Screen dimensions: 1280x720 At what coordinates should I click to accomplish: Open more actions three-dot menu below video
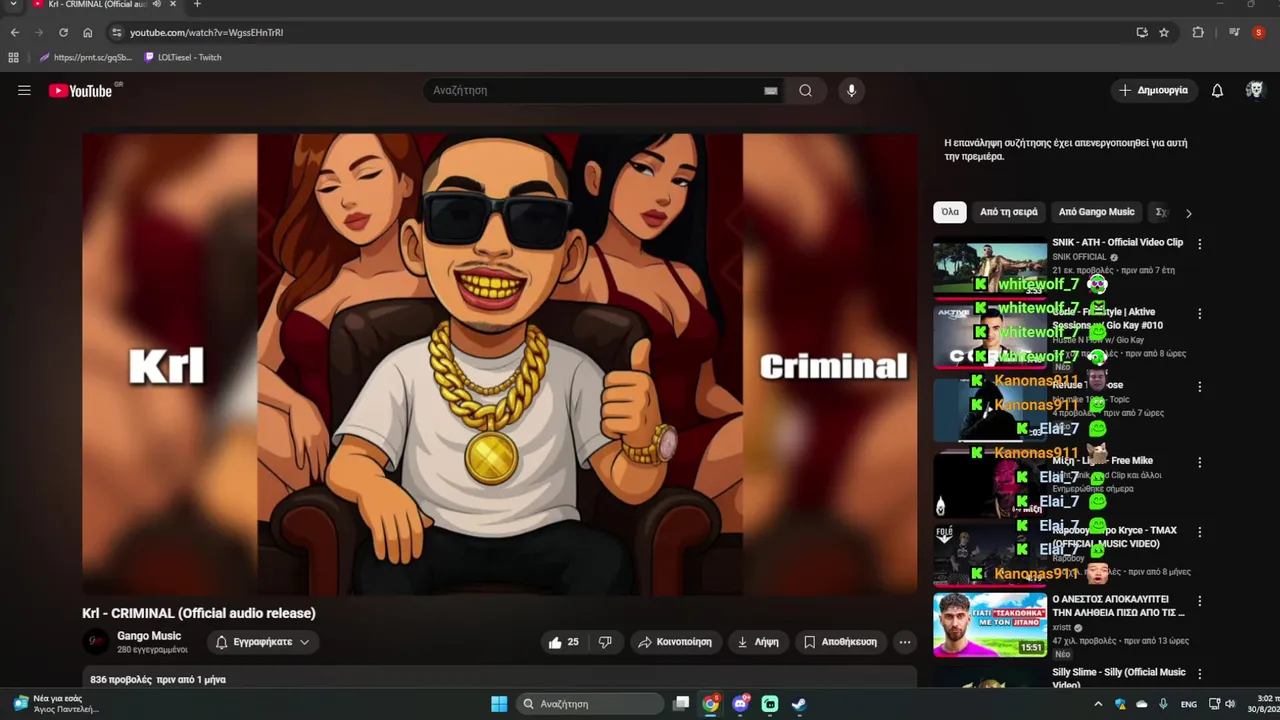(x=904, y=642)
